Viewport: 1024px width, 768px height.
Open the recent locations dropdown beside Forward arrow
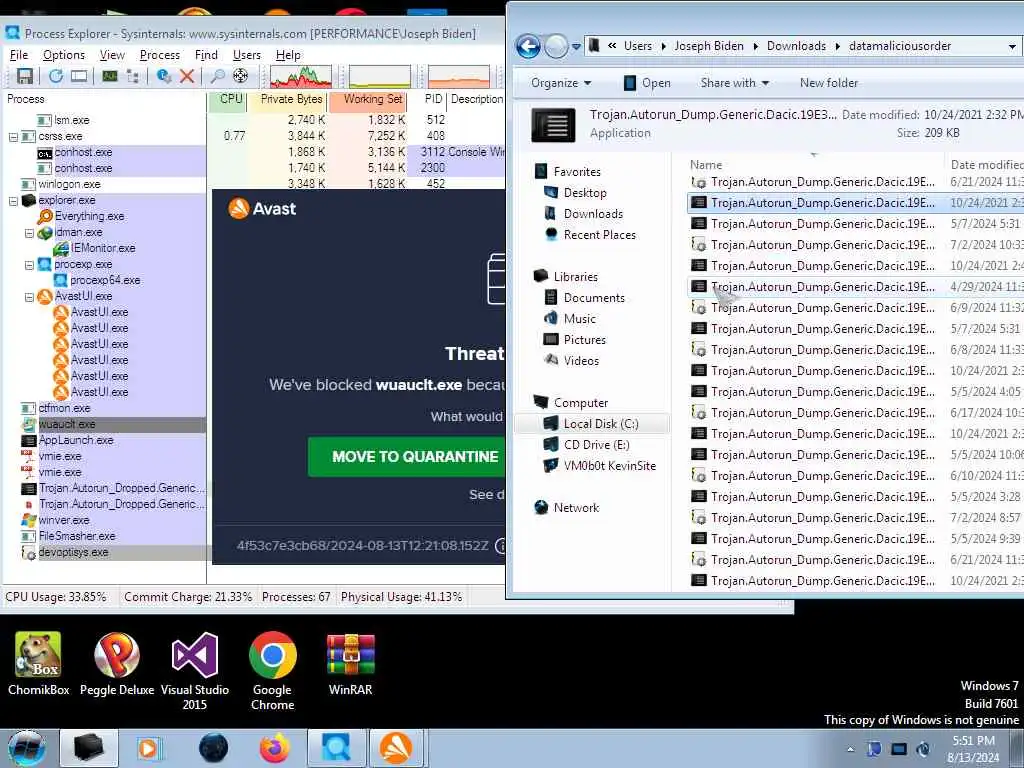pos(576,46)
